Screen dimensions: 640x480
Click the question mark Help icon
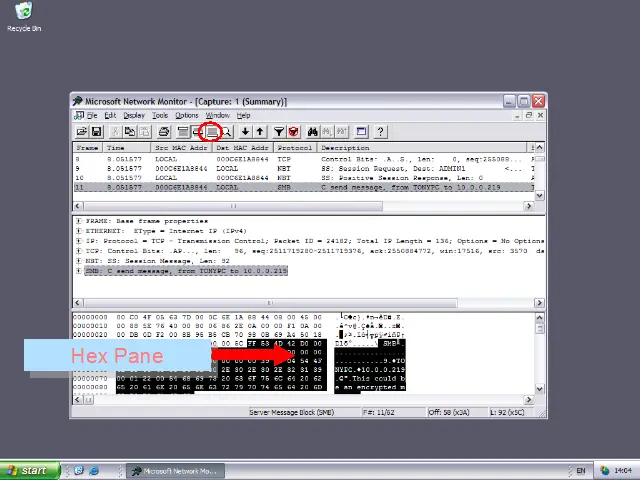[x=380, y=131]
